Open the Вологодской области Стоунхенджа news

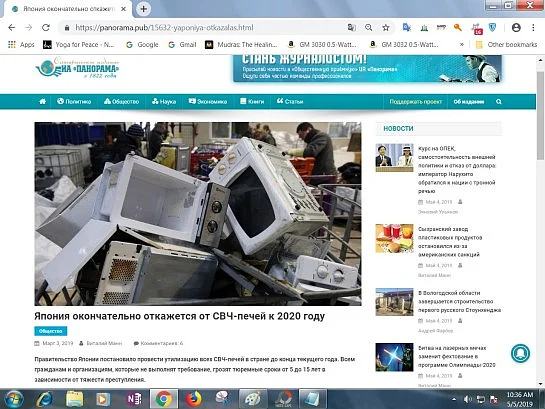tap(459, 301)
